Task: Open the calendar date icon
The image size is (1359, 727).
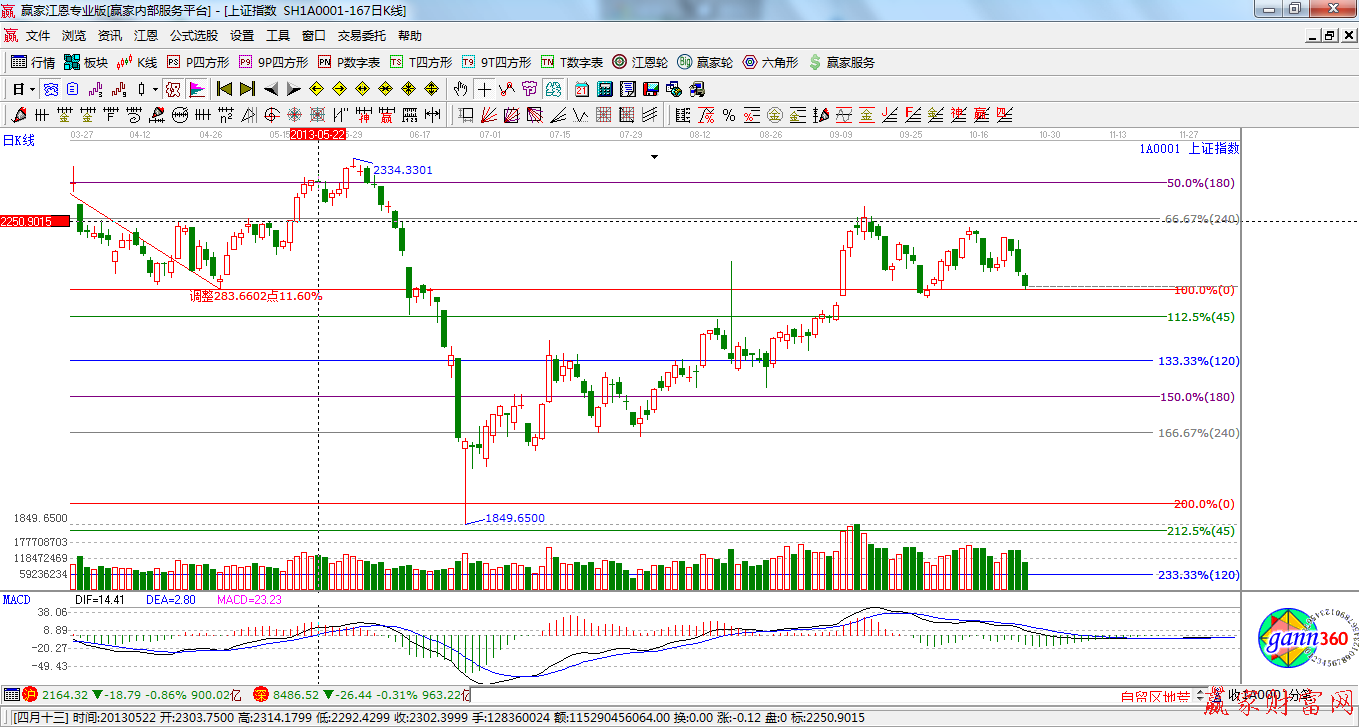Action: (581, 89)
